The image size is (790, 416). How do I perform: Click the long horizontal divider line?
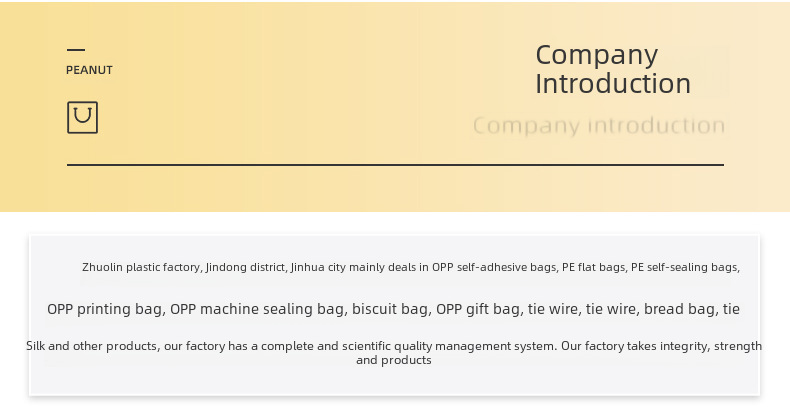(x=396, y=165)
